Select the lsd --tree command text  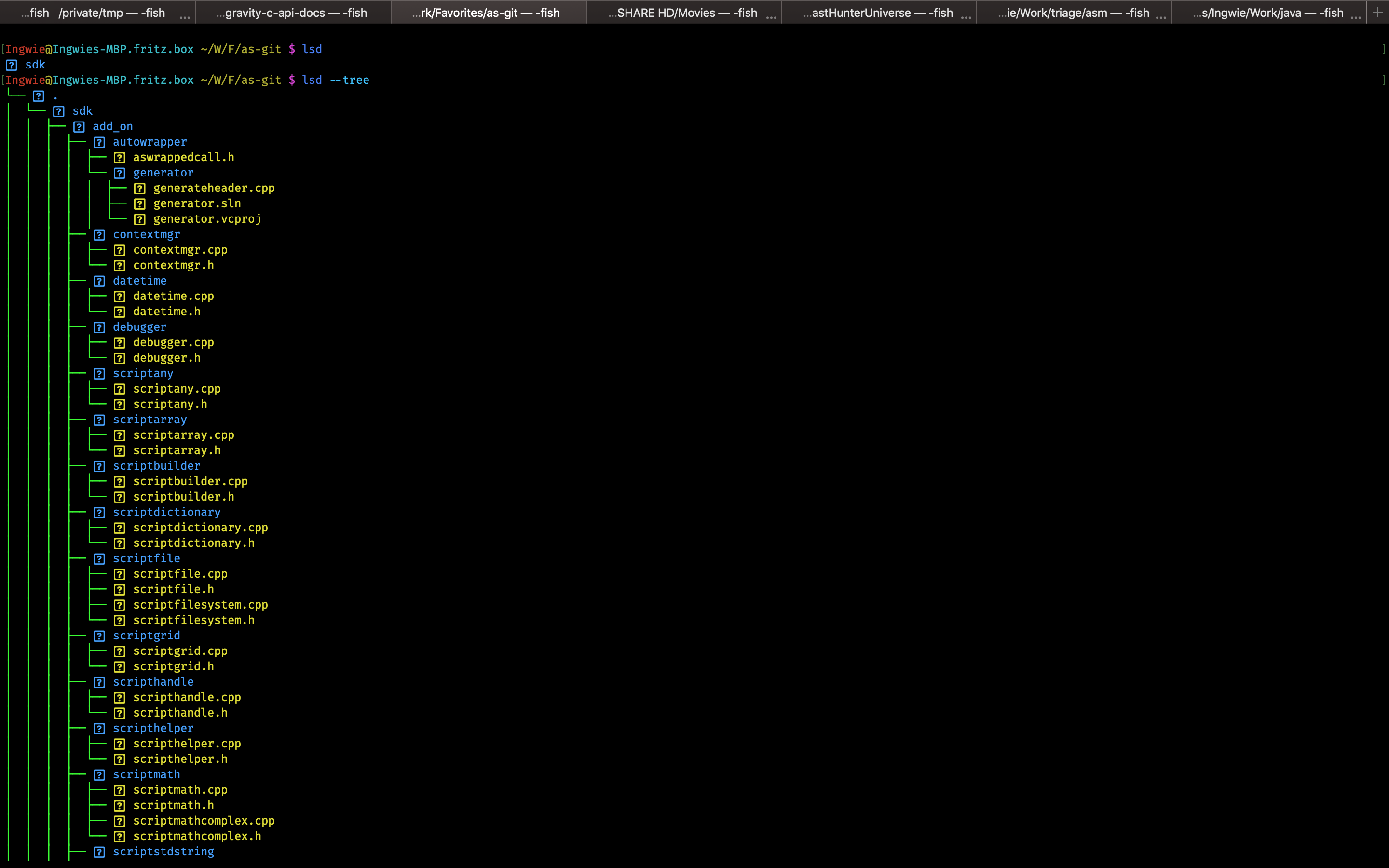pyautogui.click(x=336, y=80)
